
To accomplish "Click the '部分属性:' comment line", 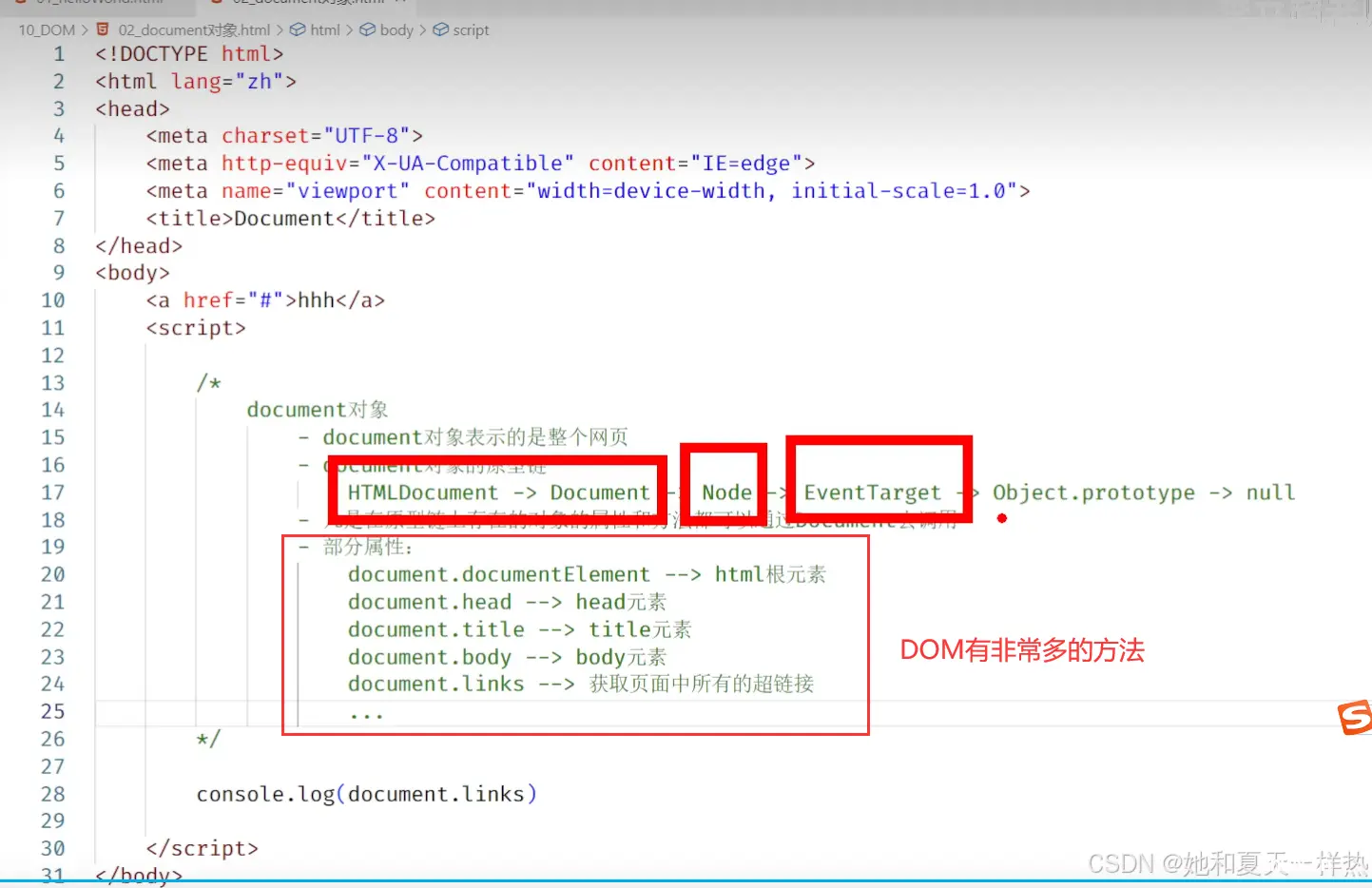I will 368,547.
